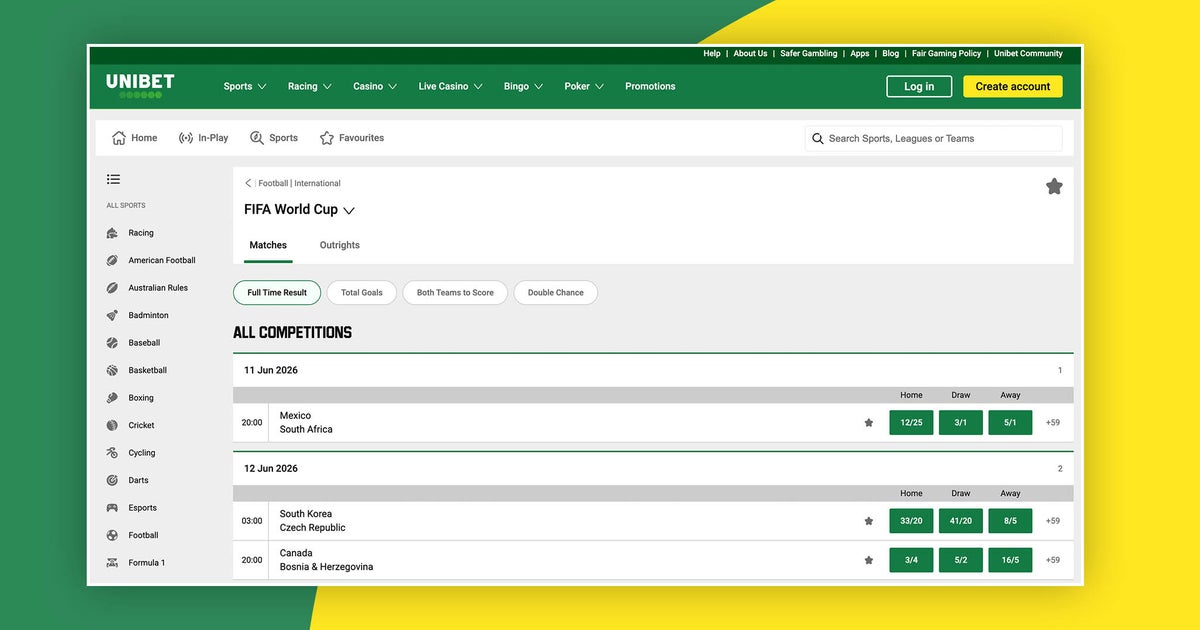
Task: Click the Baseball icon in the sidebar
Action: click(x=112, y=343)
